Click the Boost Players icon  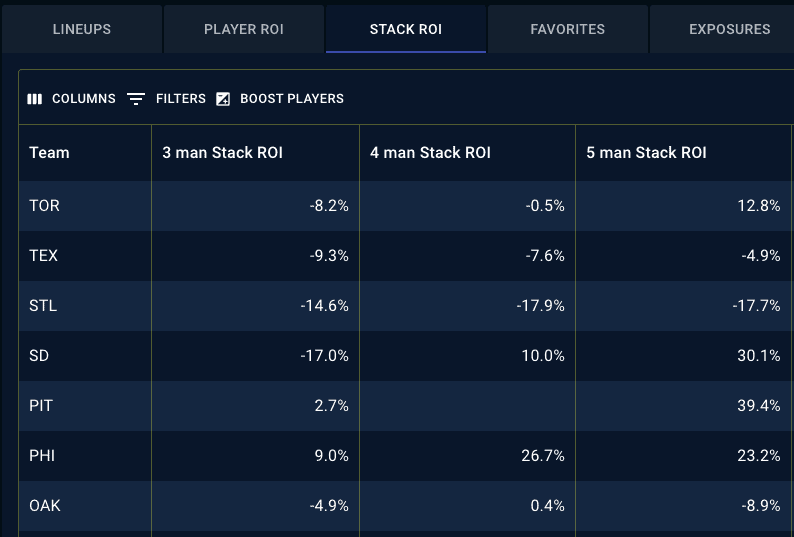(x=223, y=99)
